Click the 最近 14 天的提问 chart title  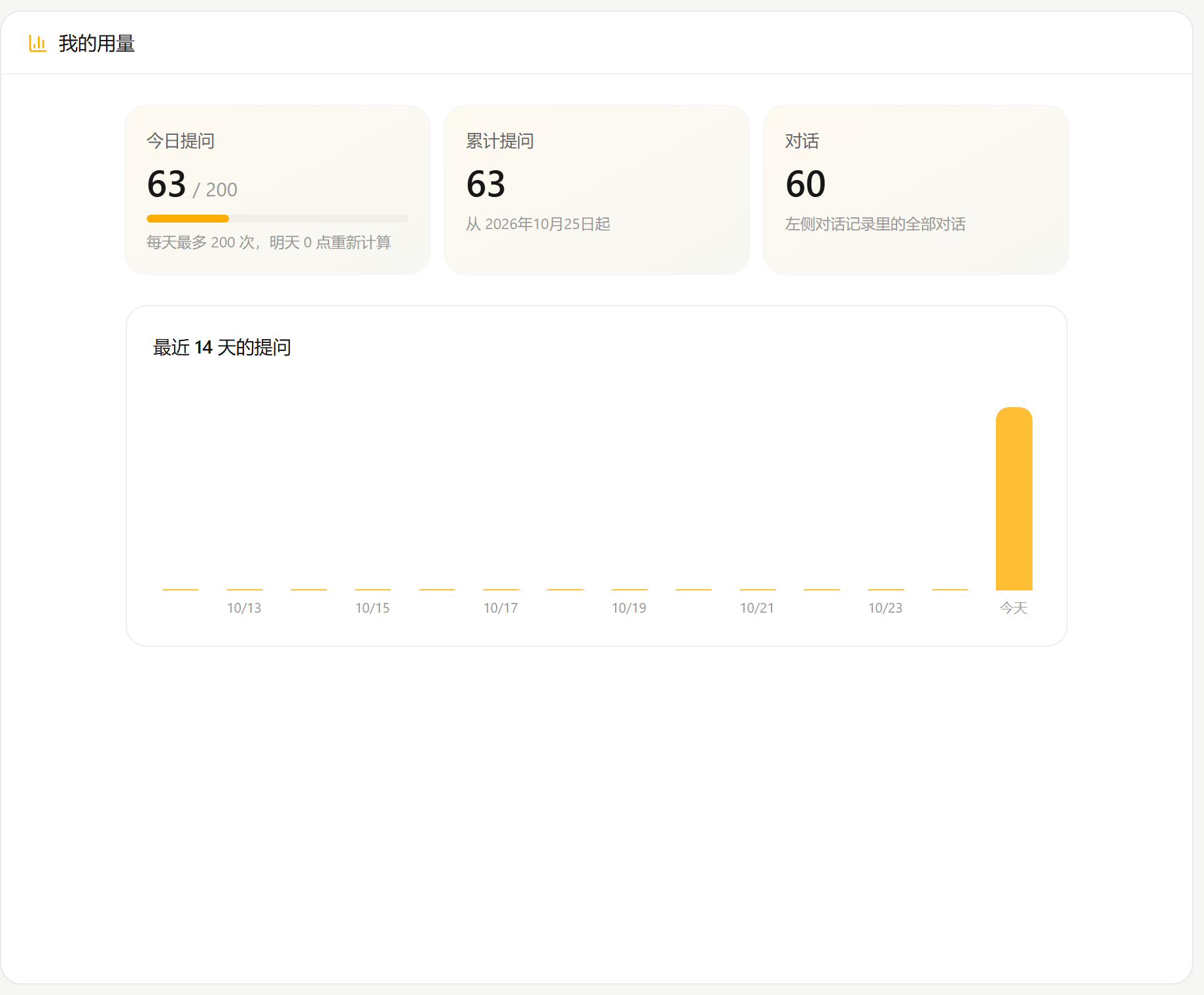(x=222, y=347)
